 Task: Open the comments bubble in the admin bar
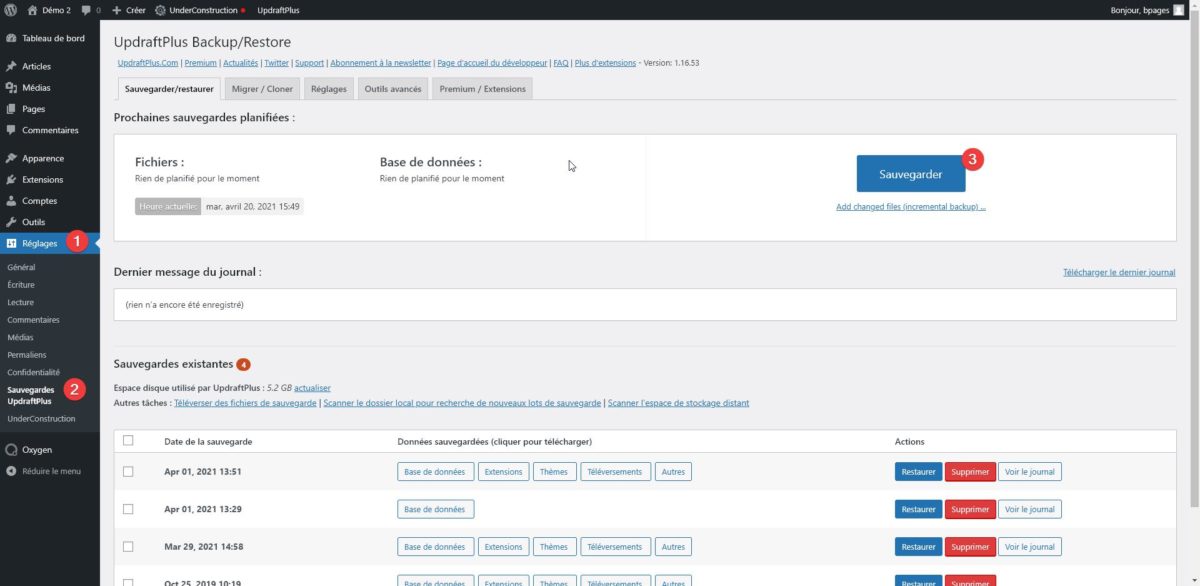coord(85,10)
